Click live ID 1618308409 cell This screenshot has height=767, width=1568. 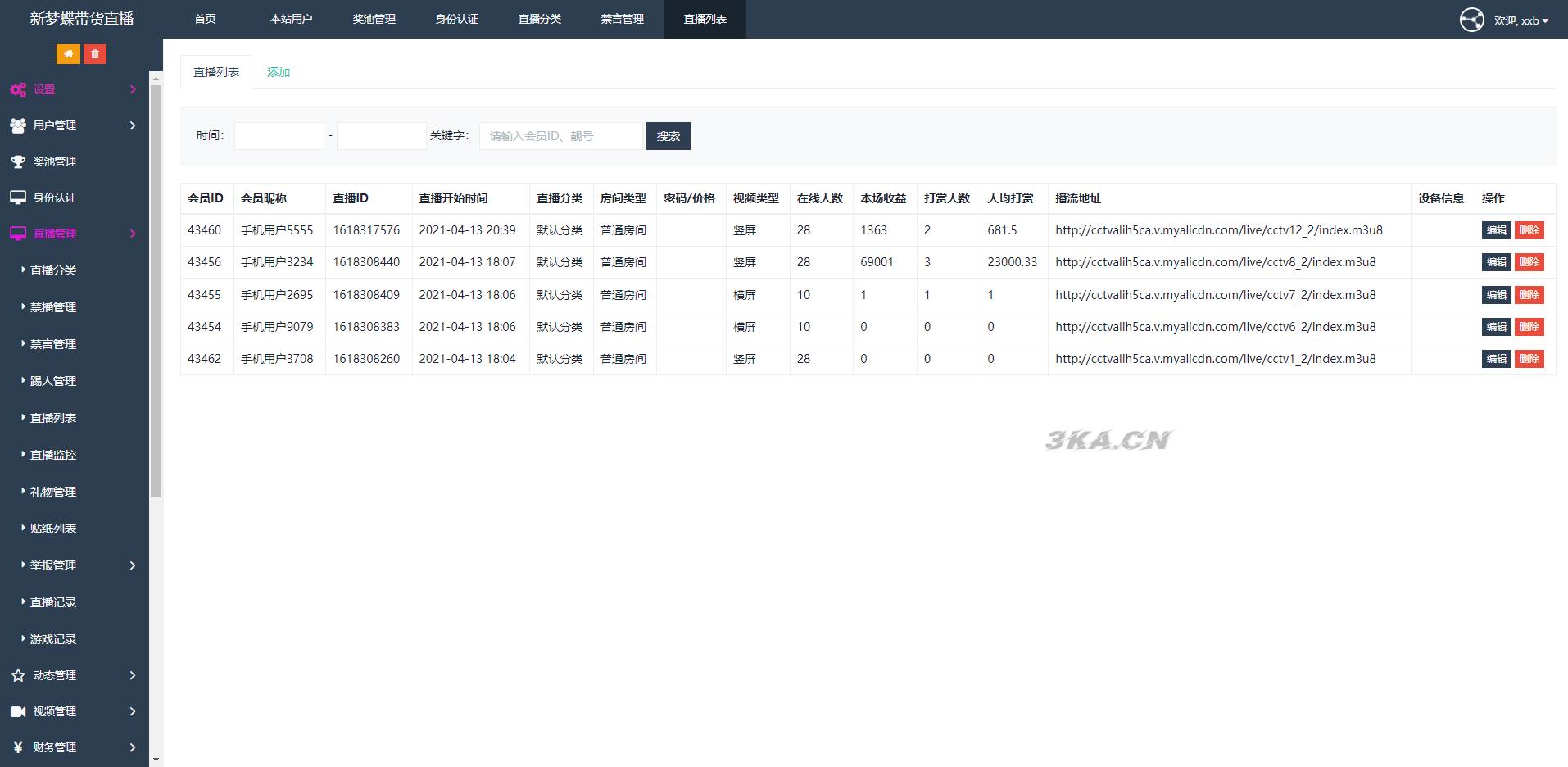click(369, 295)
